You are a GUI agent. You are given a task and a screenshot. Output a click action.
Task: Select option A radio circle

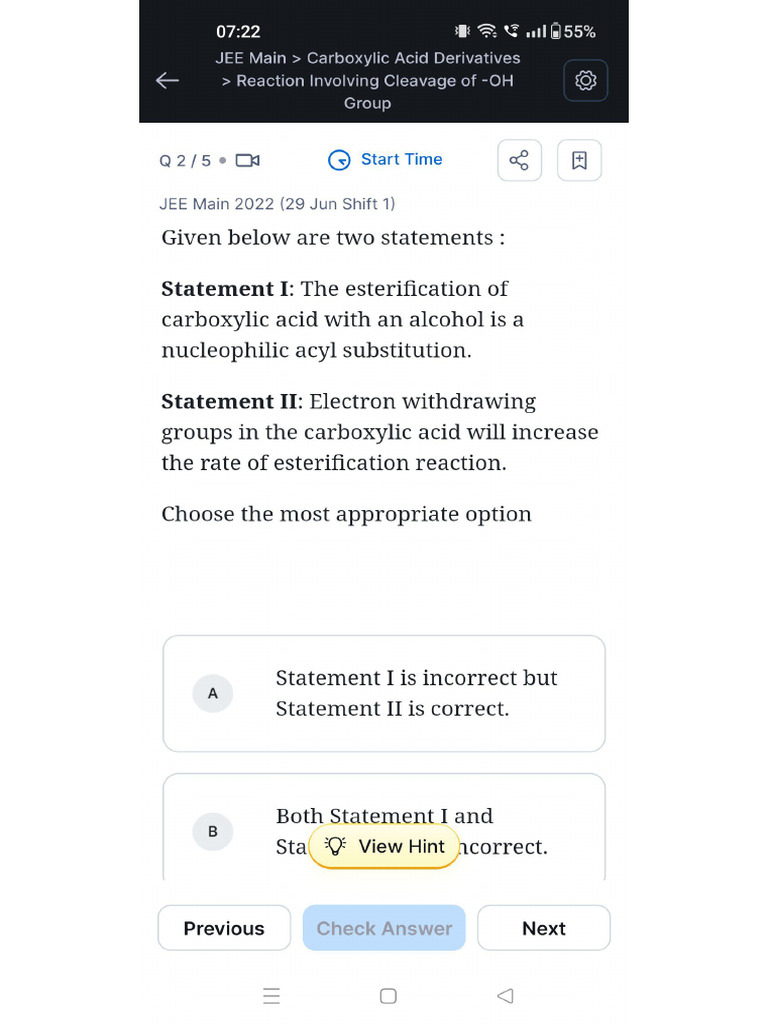(213, 693)
